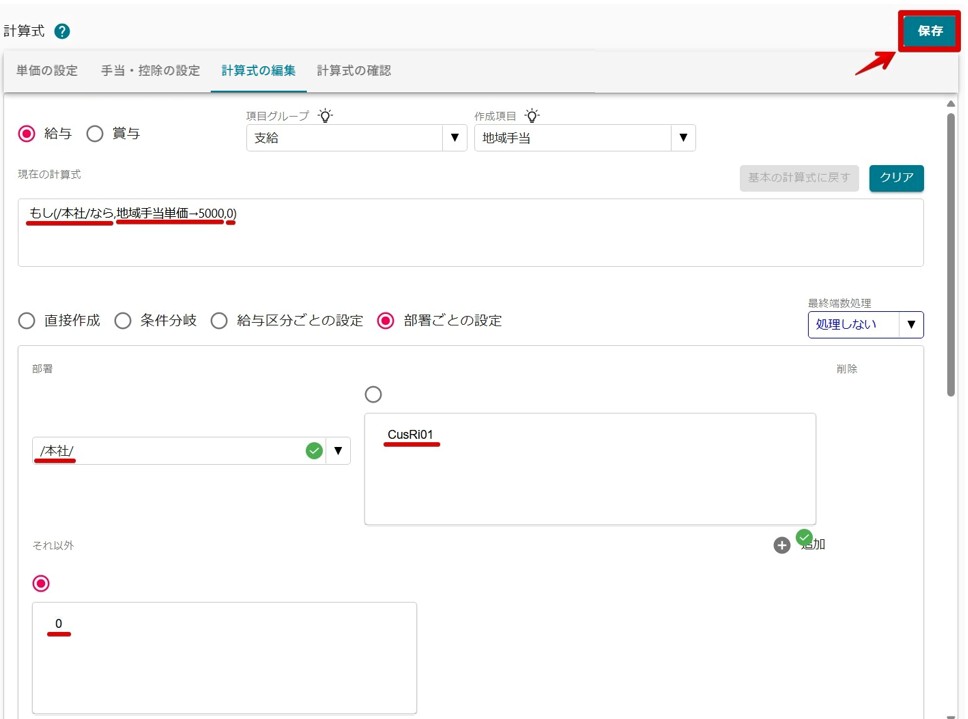Click the 部署 column label
The width and height of the screenshot is (968, 719).
(42, 369)
